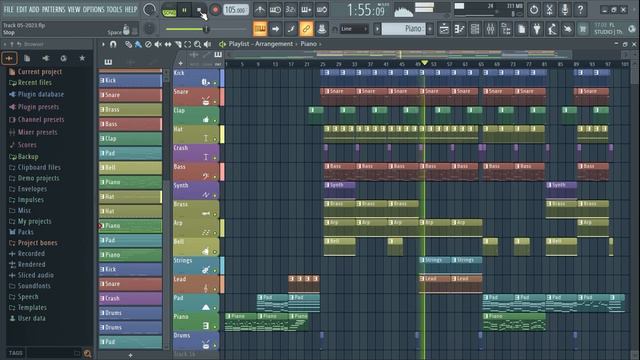Open the ADD menu
Screen dimensions: 640x360
click(x=34, y=9)
